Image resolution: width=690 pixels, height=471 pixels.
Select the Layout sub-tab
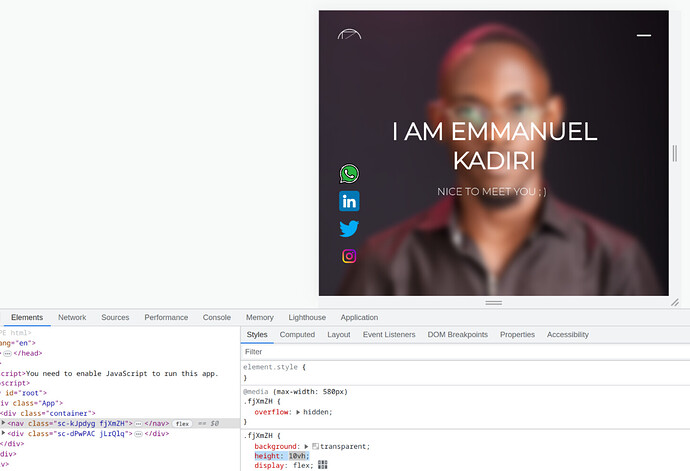(x=339, y=335)
